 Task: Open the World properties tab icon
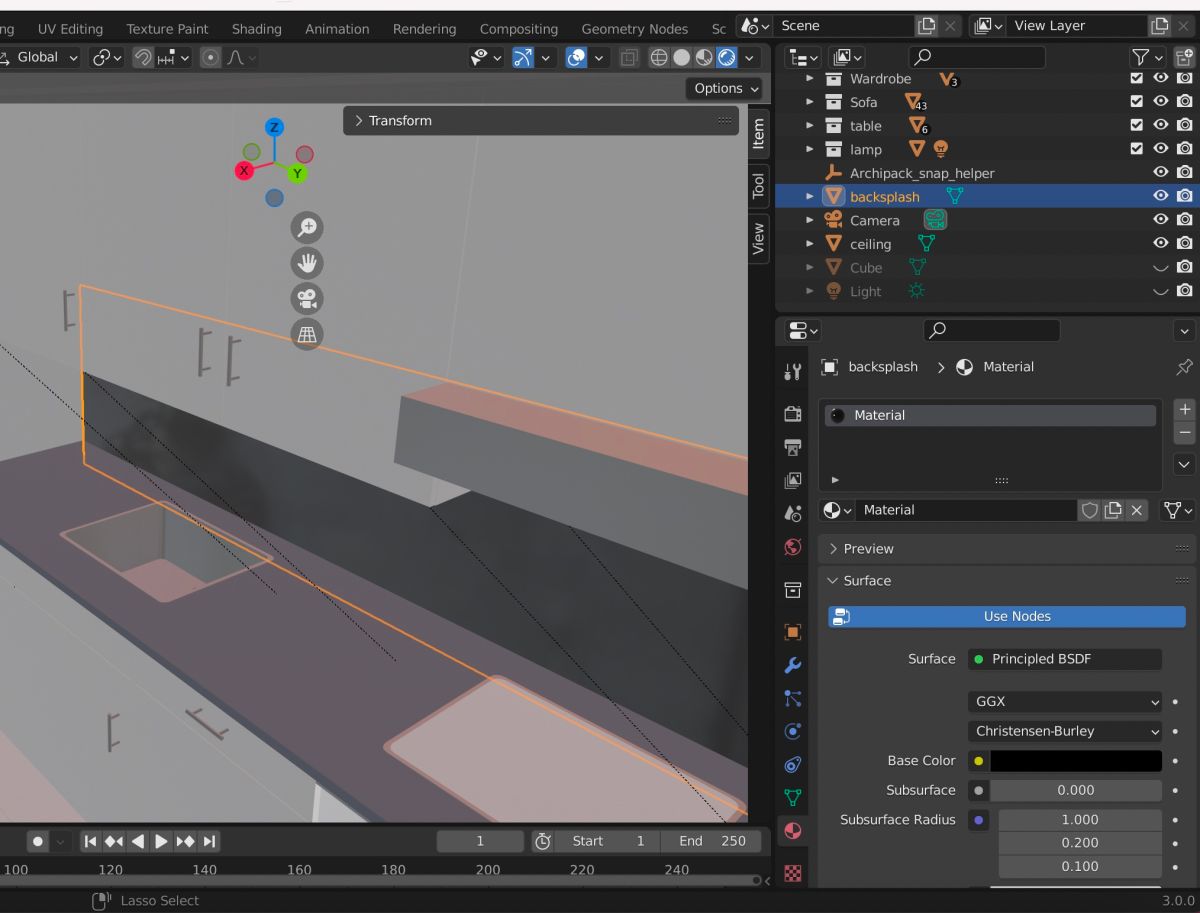[793, 547]
